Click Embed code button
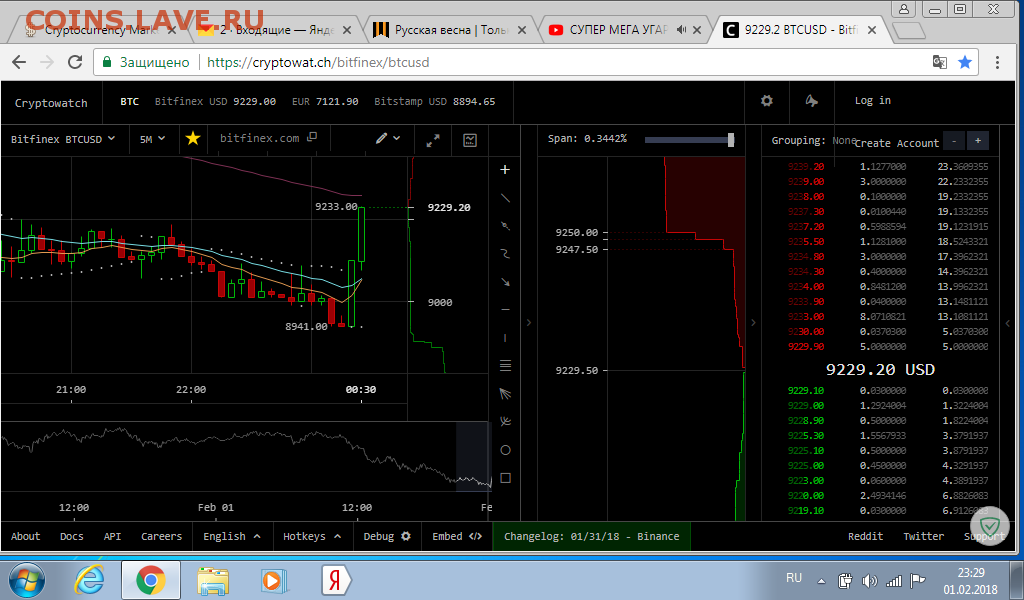 click(456, 536)
